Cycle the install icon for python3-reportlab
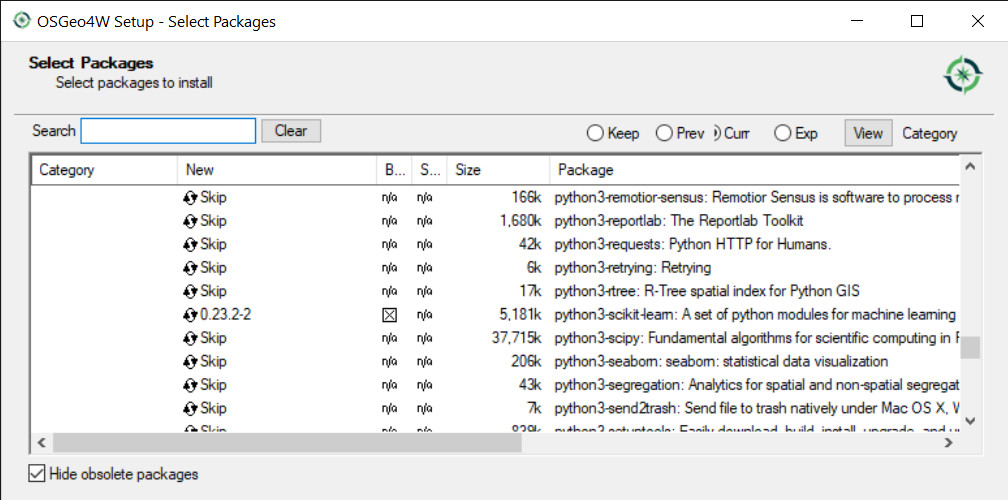 click(x=190, y=221)
